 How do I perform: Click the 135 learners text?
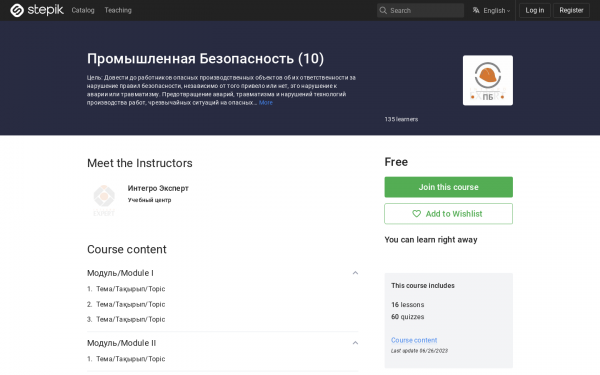click(x=401, y=119)
